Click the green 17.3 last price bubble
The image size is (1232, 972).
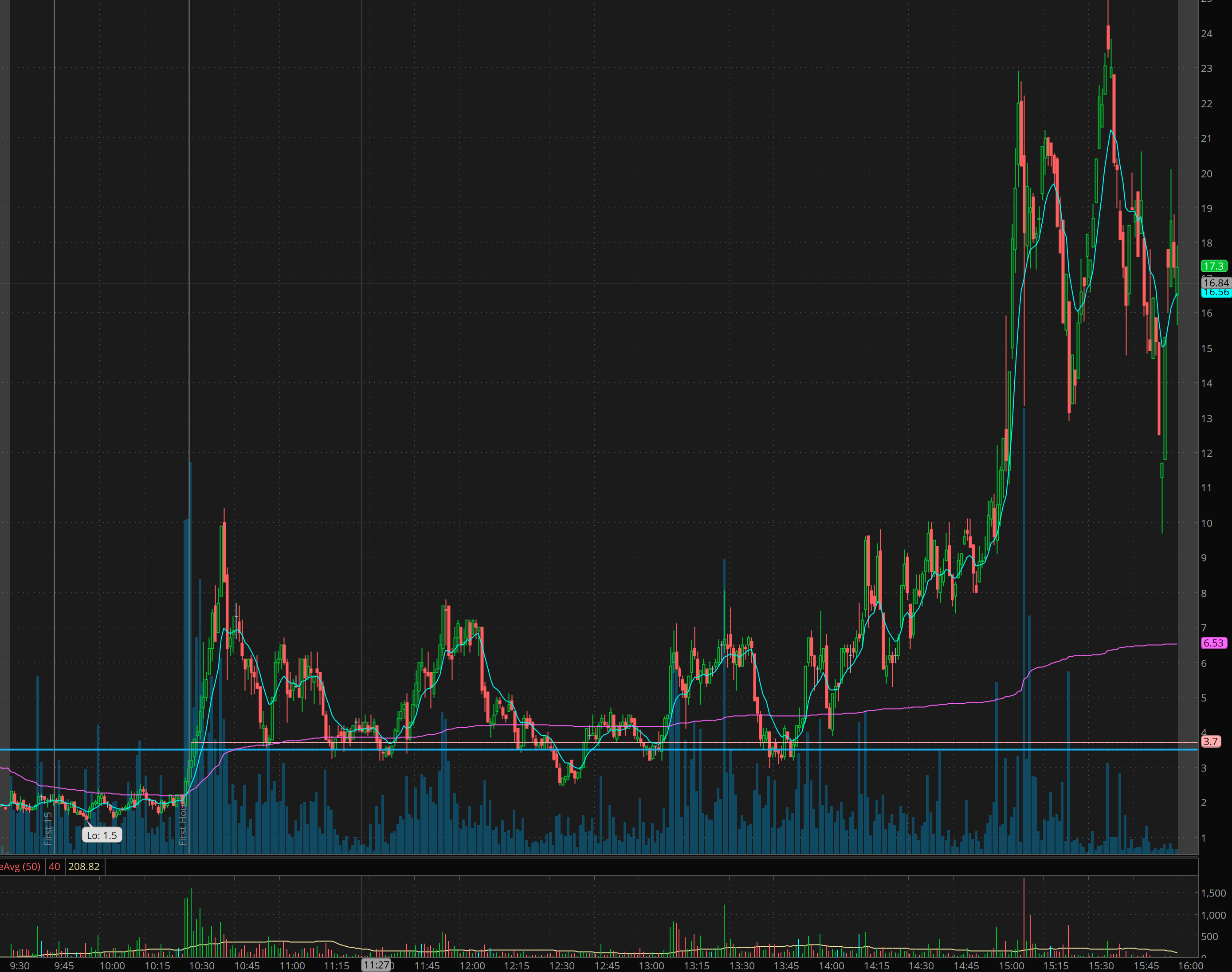(1213, 266)
